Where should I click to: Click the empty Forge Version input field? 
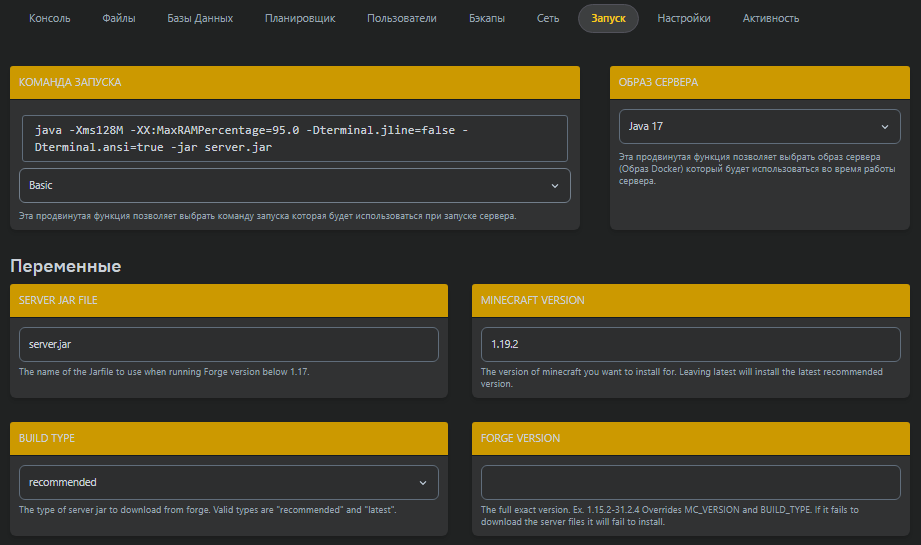coord(690,482)
